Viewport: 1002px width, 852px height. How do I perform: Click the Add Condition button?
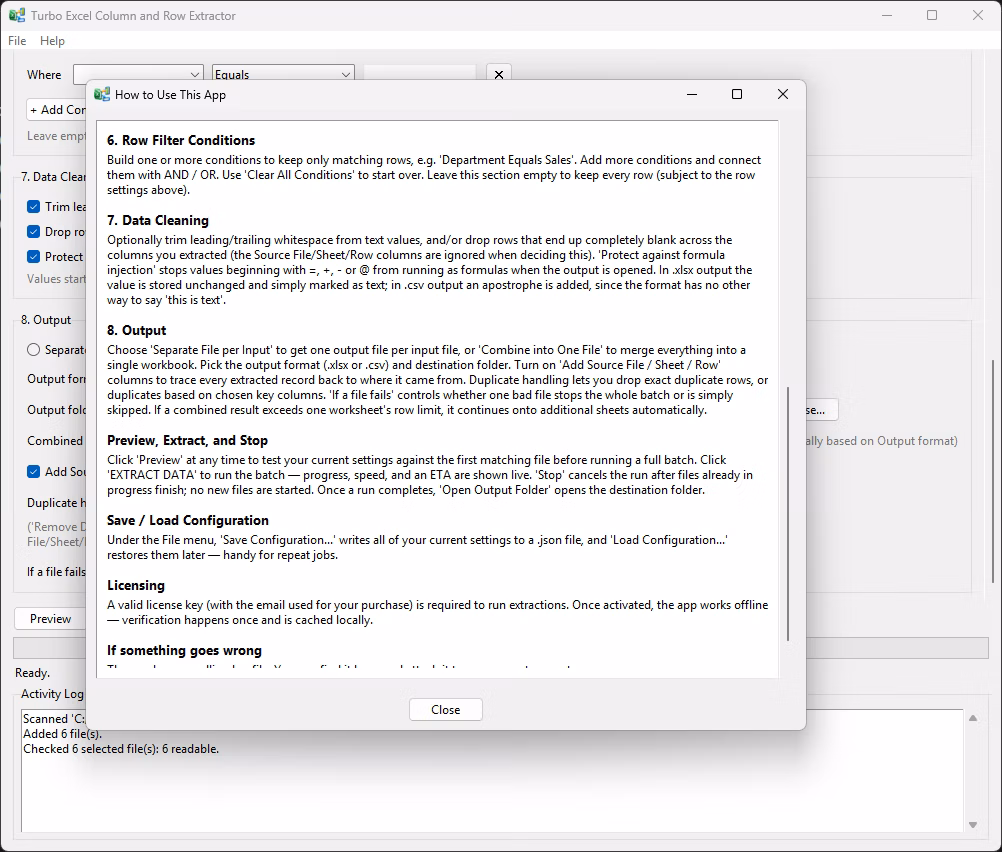coord(57,110)
